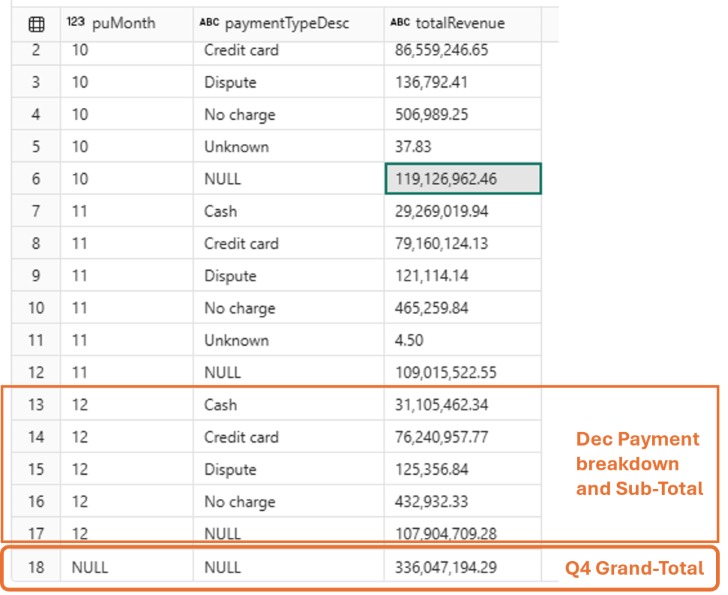Click Dispute in row 15

point(230,469)
